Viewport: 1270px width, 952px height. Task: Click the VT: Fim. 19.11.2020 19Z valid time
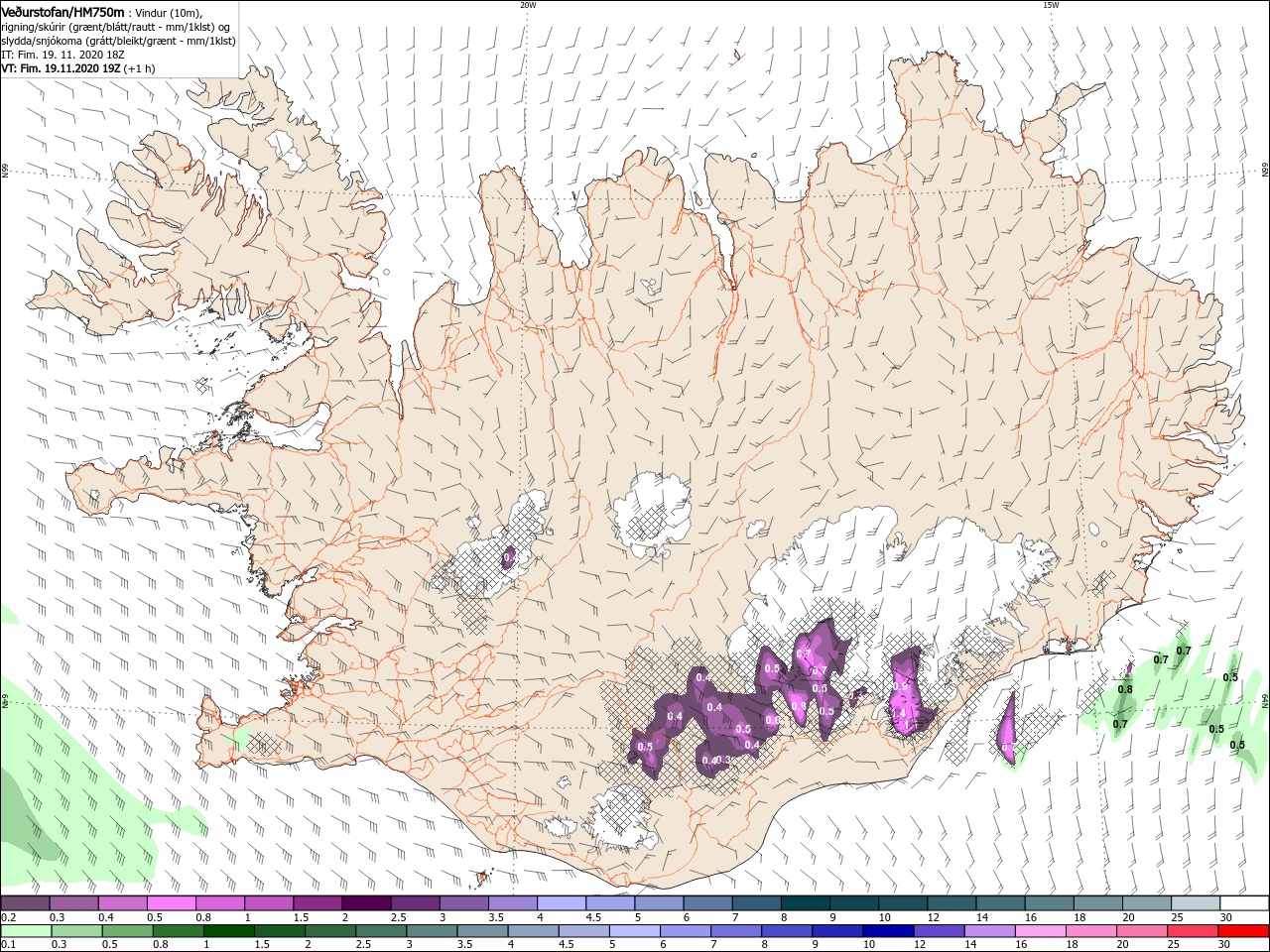tap(62, 68)
